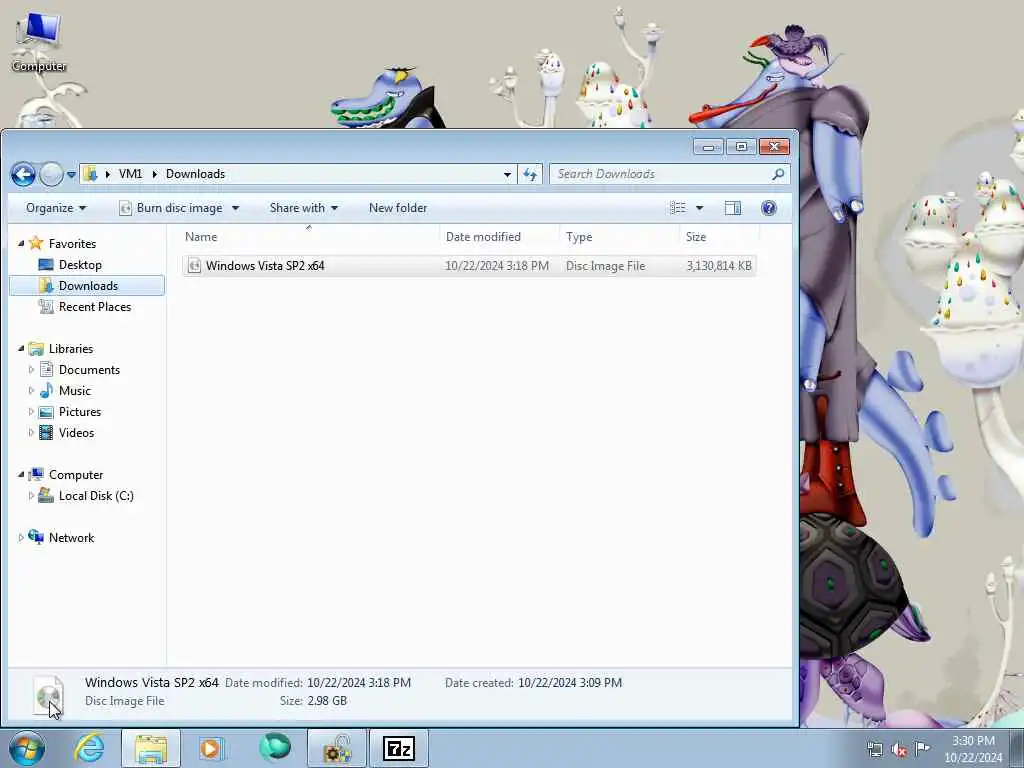Viewport: 1024px width, 768px height.
Task: Sort by the Type column header
Action: (619, 237)
